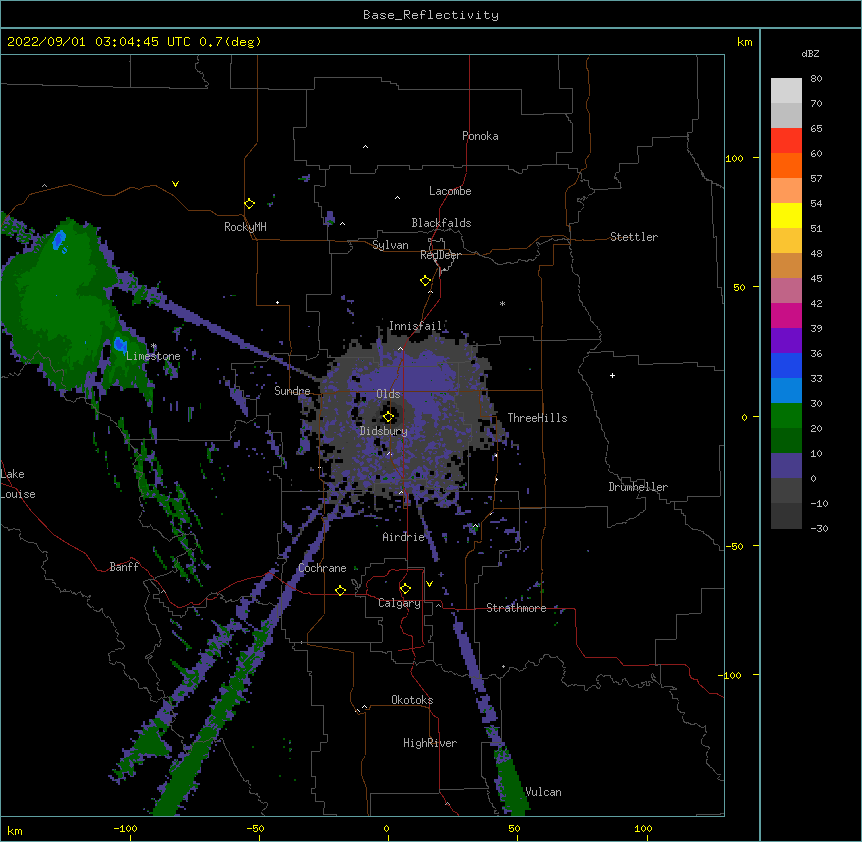862x842 pixels.
Task: Click the radar site diamond above Didsbury
Action: [388, 416]
